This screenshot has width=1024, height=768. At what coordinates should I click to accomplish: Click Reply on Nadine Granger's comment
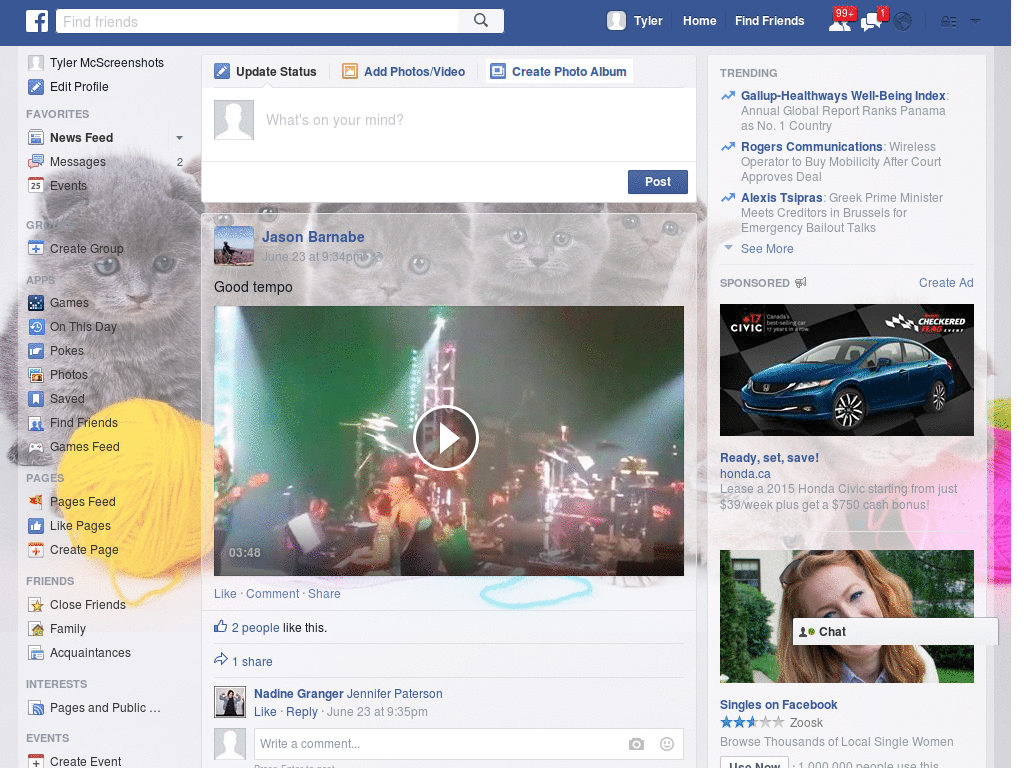[302, 712]
